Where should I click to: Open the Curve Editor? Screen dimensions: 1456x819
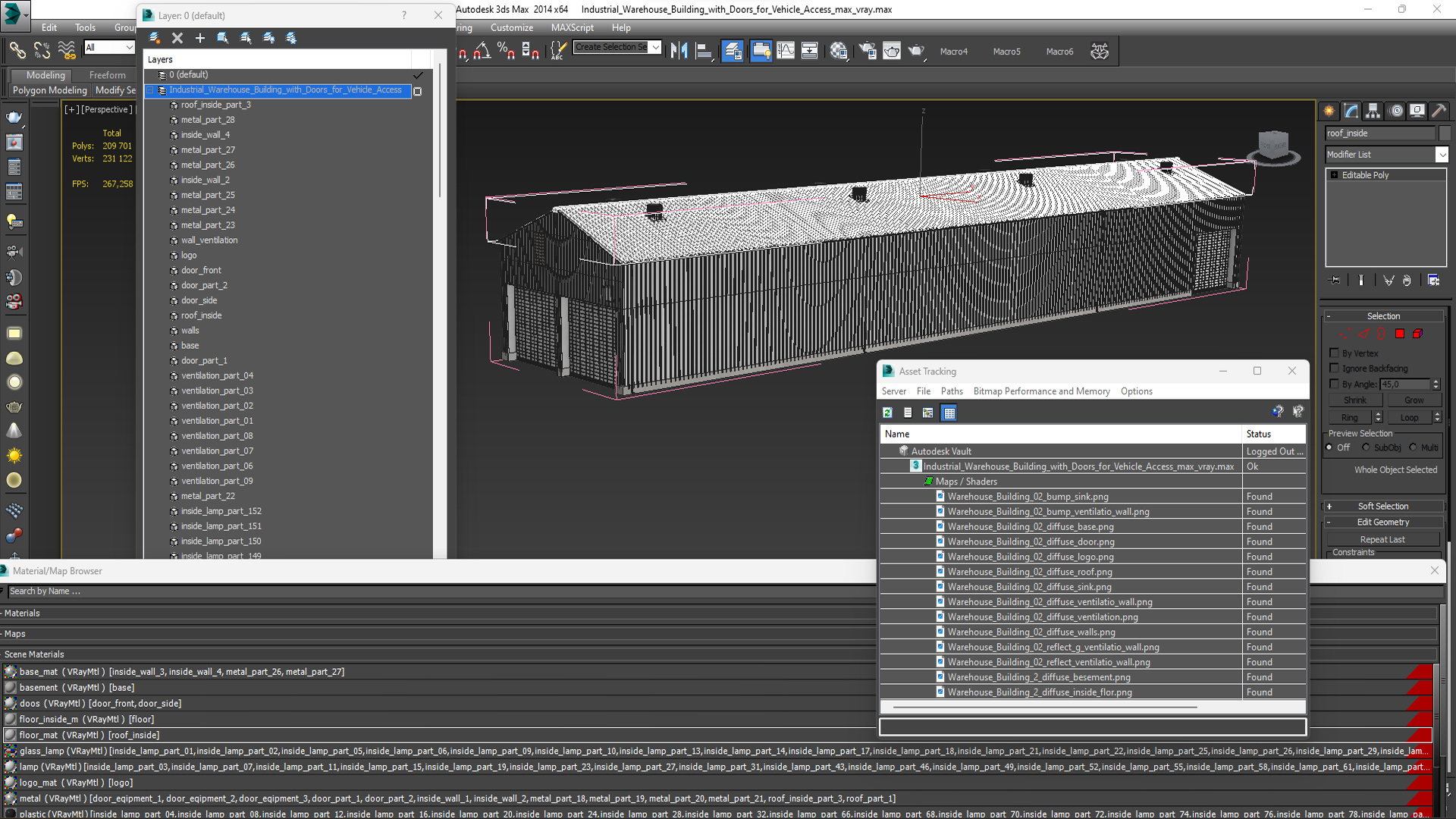tap(786, 51)
